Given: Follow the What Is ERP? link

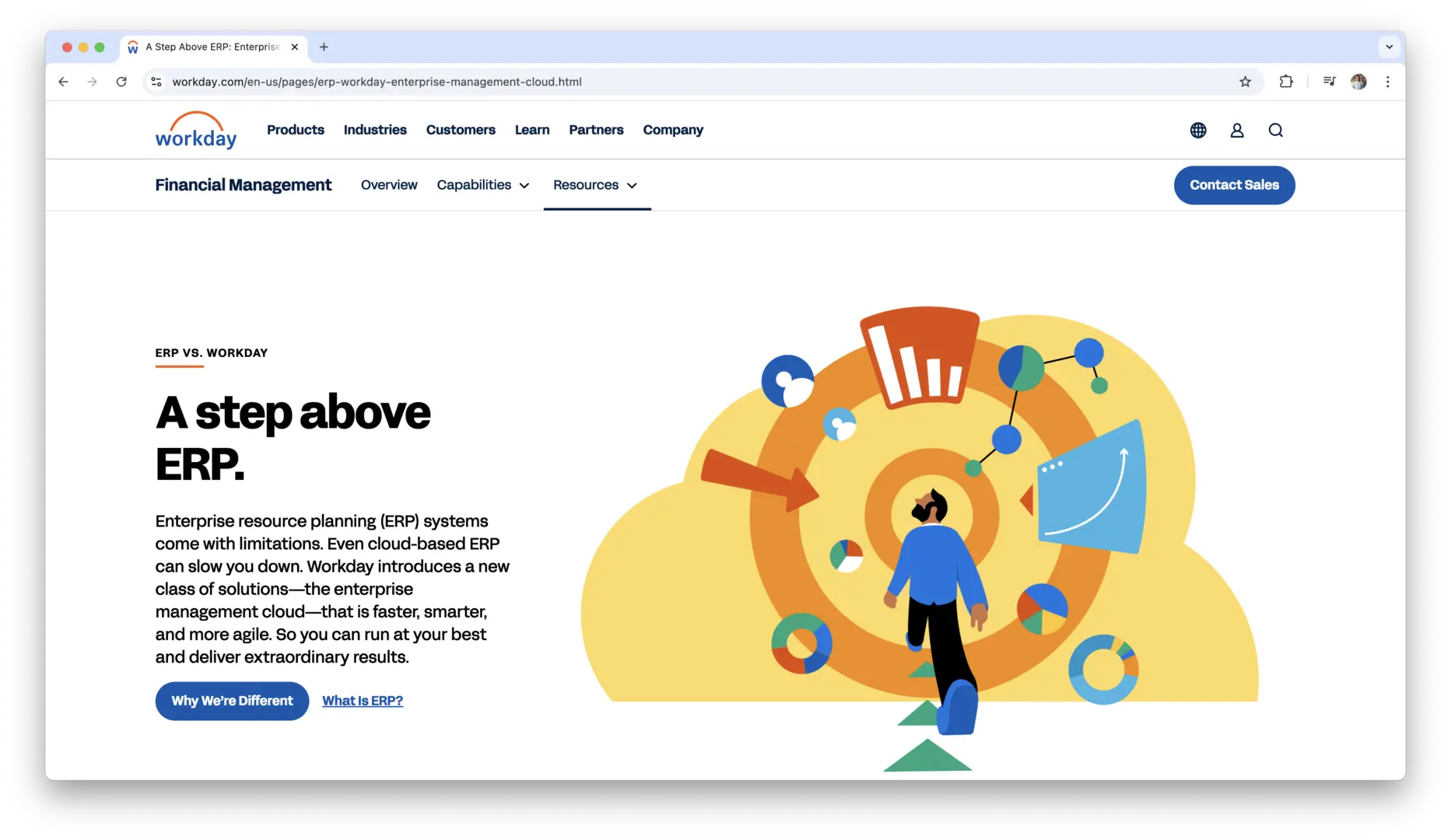Looking at the screenshot, I should 363,701.
